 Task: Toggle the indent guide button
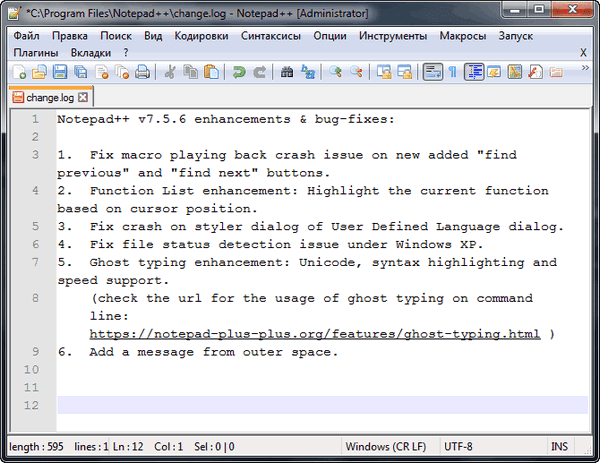click(474, 72)
